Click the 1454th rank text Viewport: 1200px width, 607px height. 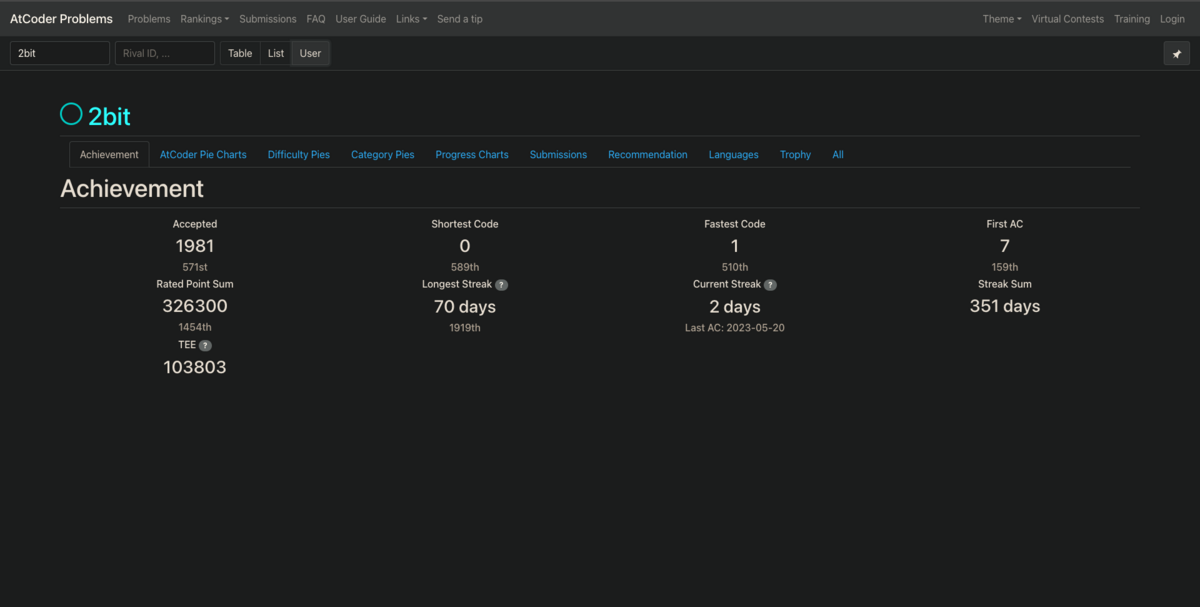click(195, 327)
